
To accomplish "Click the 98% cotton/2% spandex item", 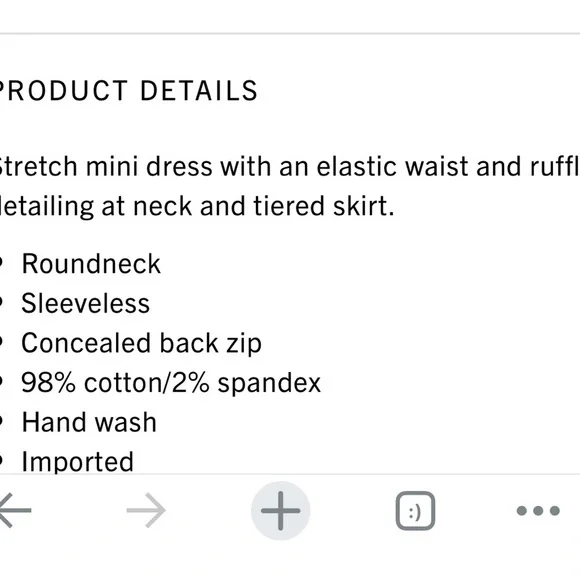I will (x=171, y=383).
